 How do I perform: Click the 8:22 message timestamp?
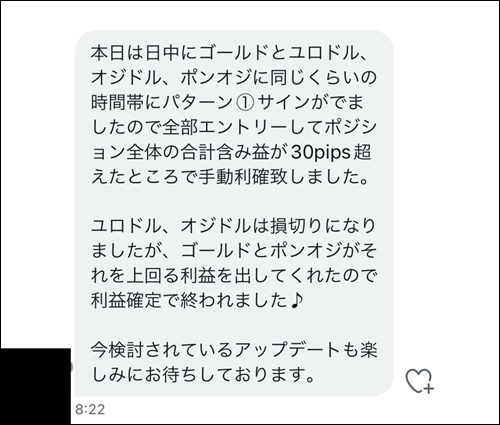click(x=90, y=409)
